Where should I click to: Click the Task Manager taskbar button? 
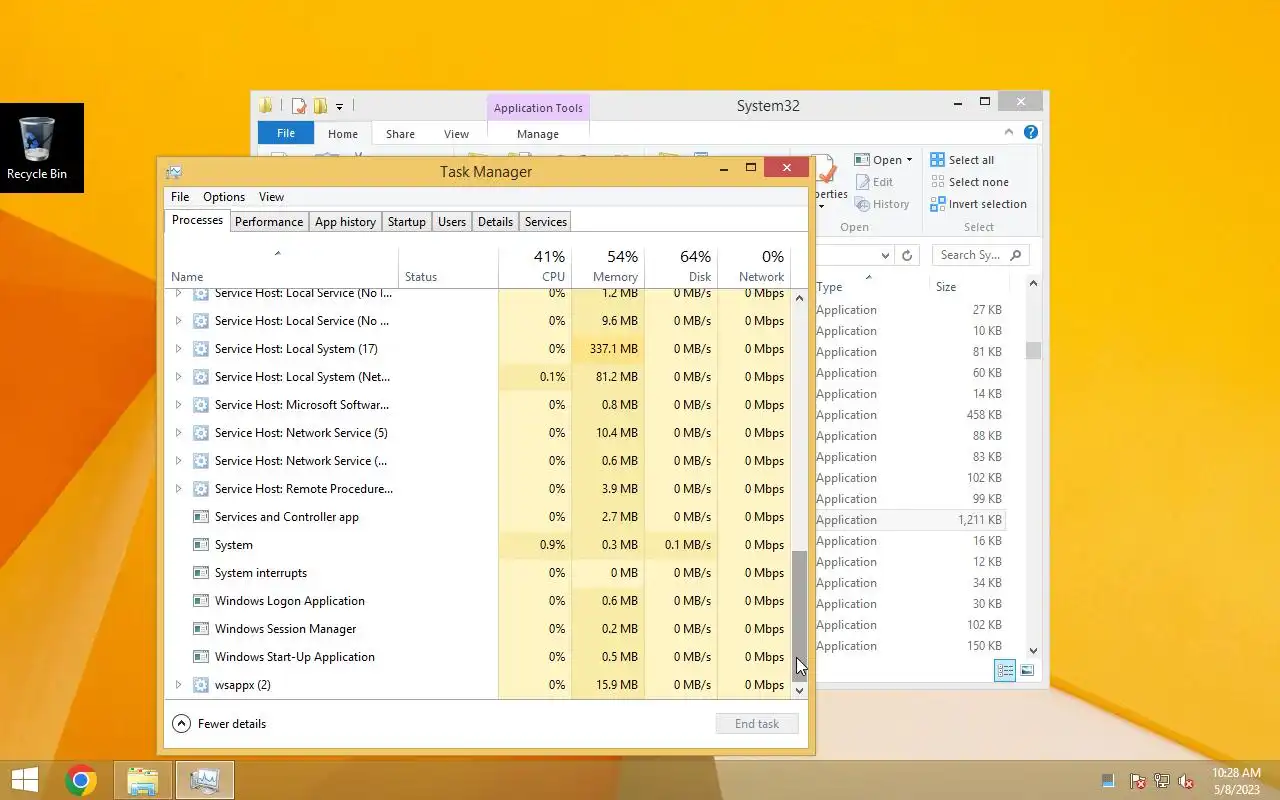[x=205, y=780]
